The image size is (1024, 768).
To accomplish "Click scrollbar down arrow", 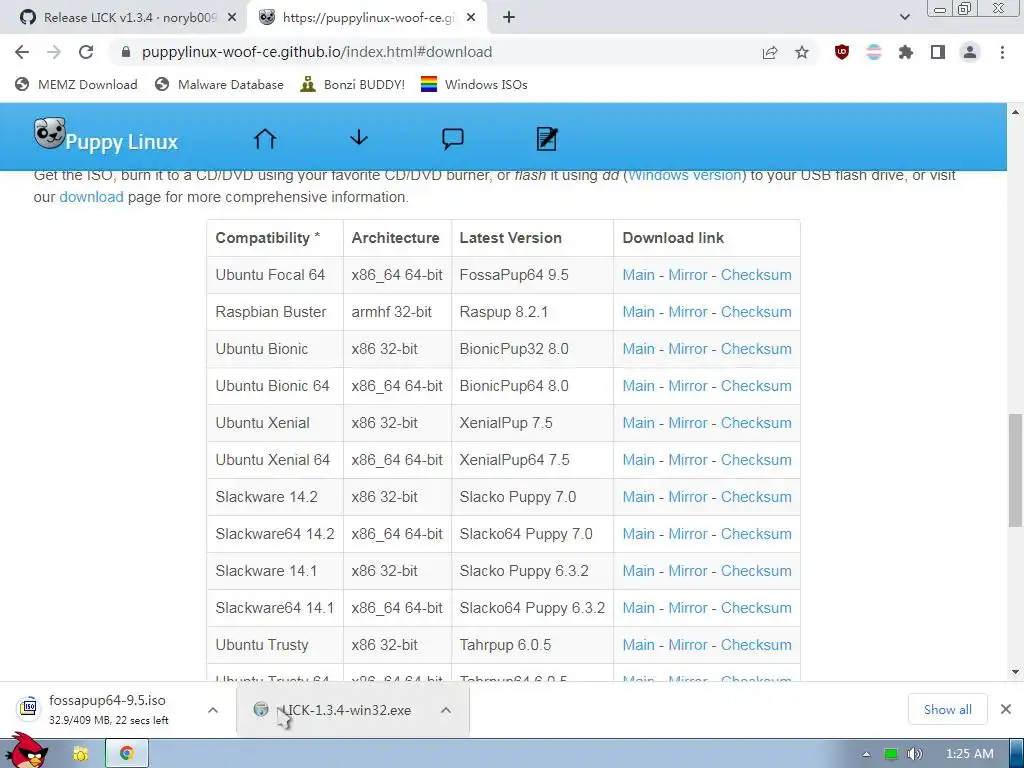I will point(1015,671).
